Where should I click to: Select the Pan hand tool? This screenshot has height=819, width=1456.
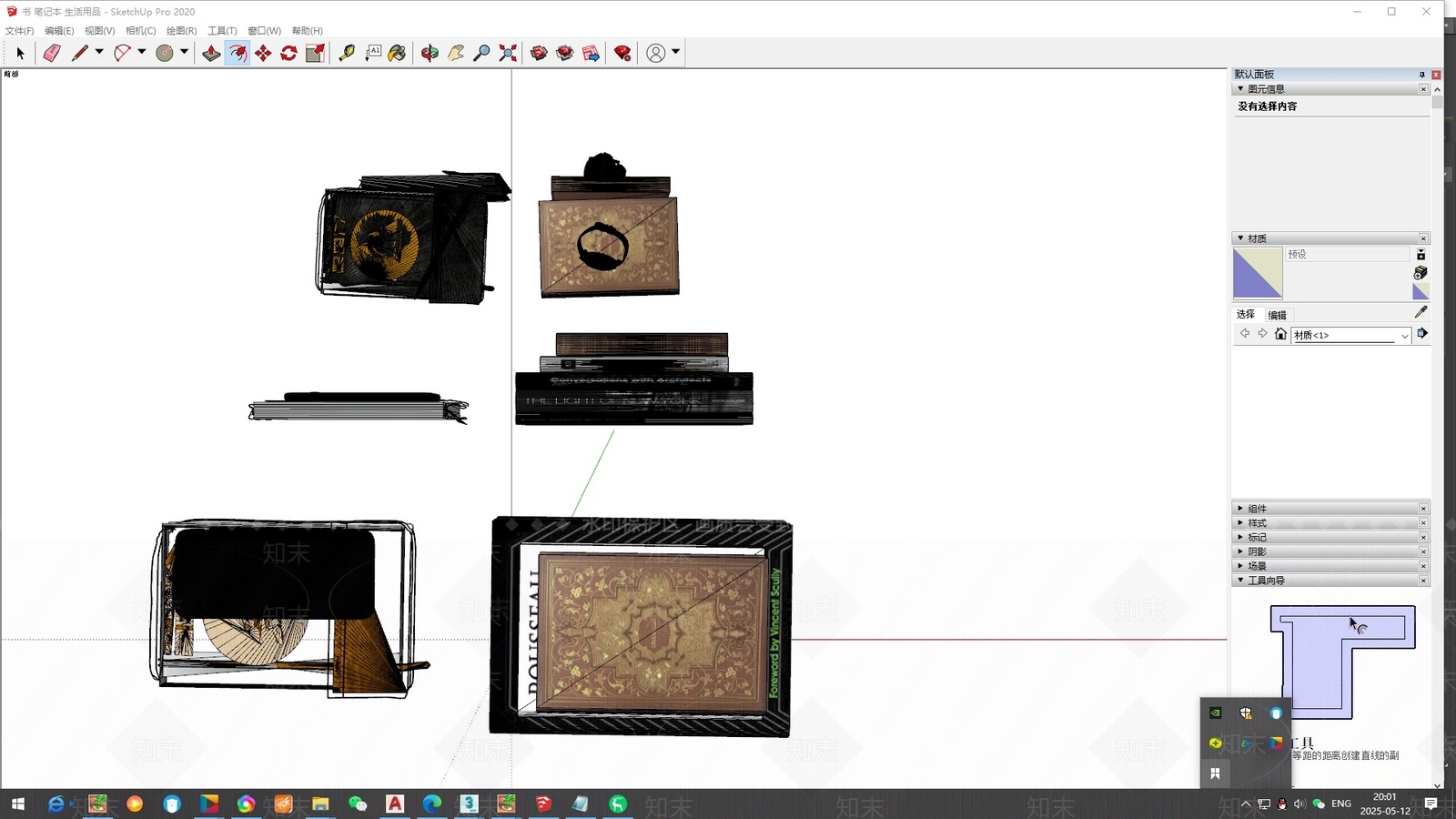tap(456, 54)
